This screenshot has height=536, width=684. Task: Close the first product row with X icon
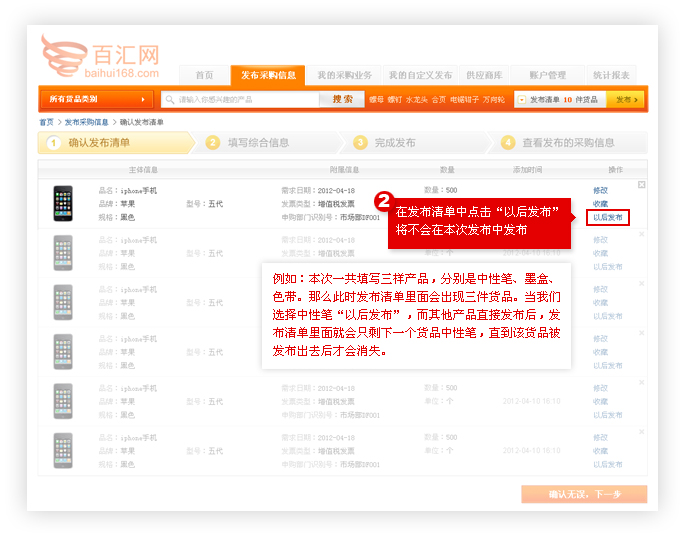coord(642,185)
